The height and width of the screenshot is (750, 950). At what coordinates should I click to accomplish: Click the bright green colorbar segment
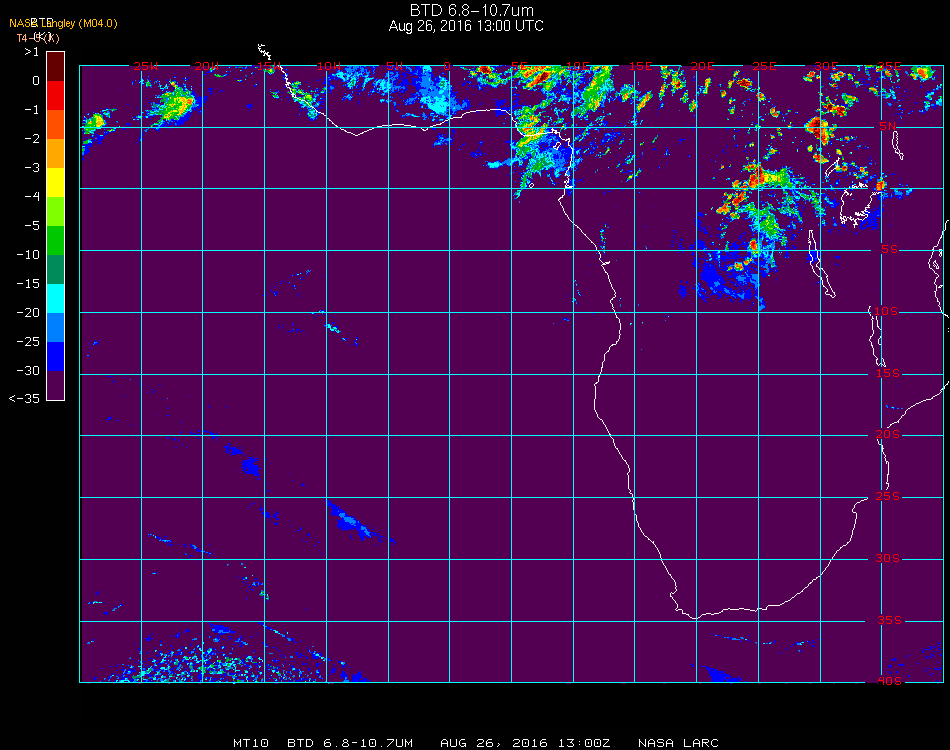pyautogui.click(x=55, y=211)
